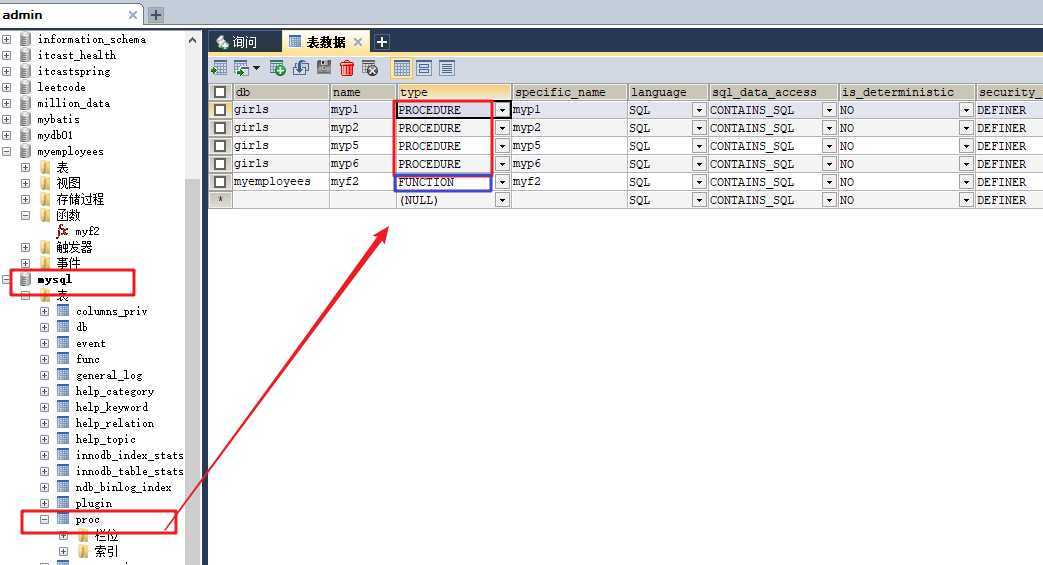This screenshot has height=565, width=1043.
Task: Click the table icon next to func
Action: coord(63,359)
